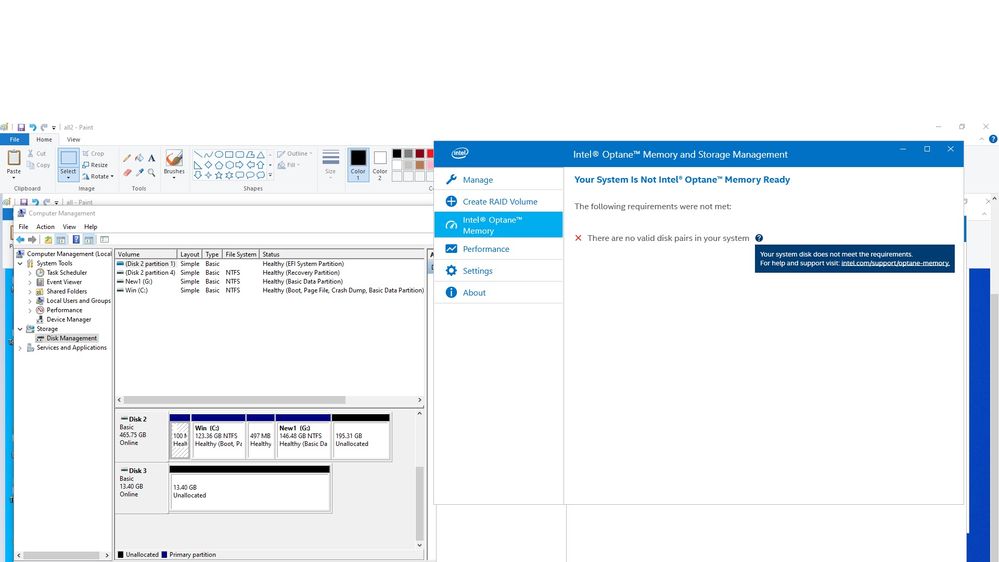Click Save icon in all2 Paint title bar

coord(21,127)
